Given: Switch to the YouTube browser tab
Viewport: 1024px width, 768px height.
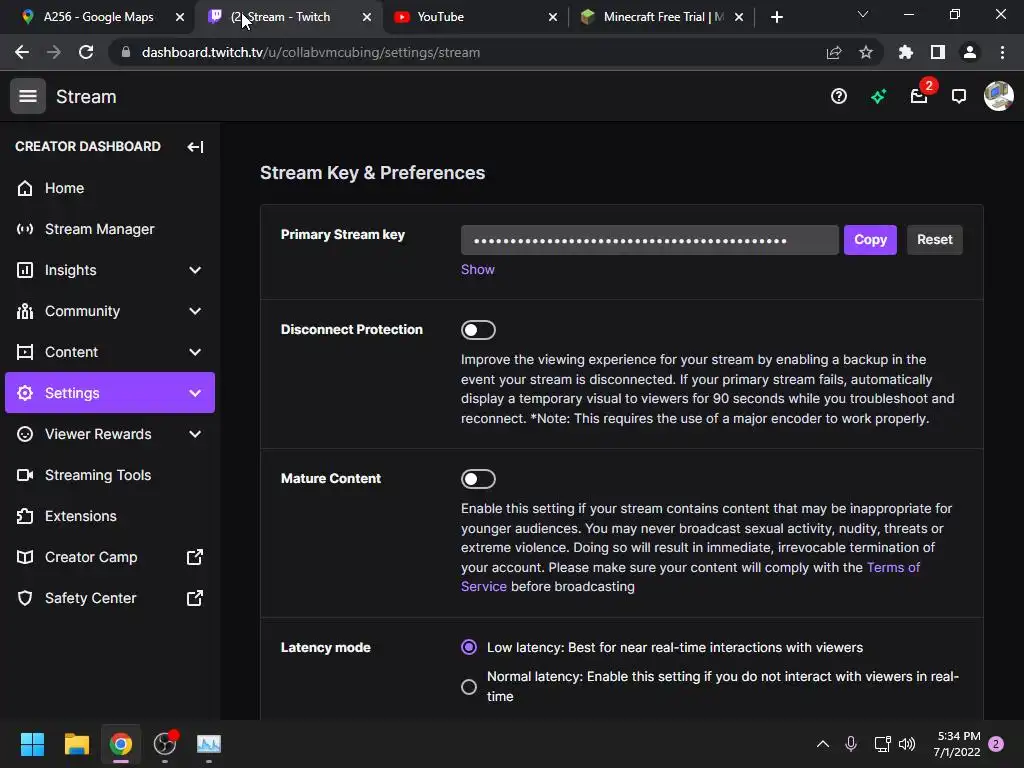Looking at the screenshot, I should (x=441, y=17).
